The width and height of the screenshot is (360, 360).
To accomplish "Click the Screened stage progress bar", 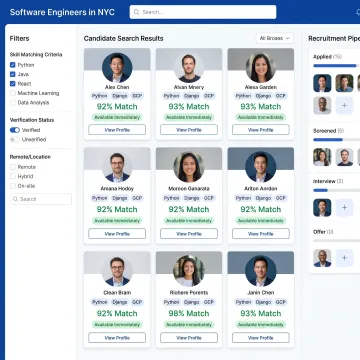I will [x=337, y=140].
